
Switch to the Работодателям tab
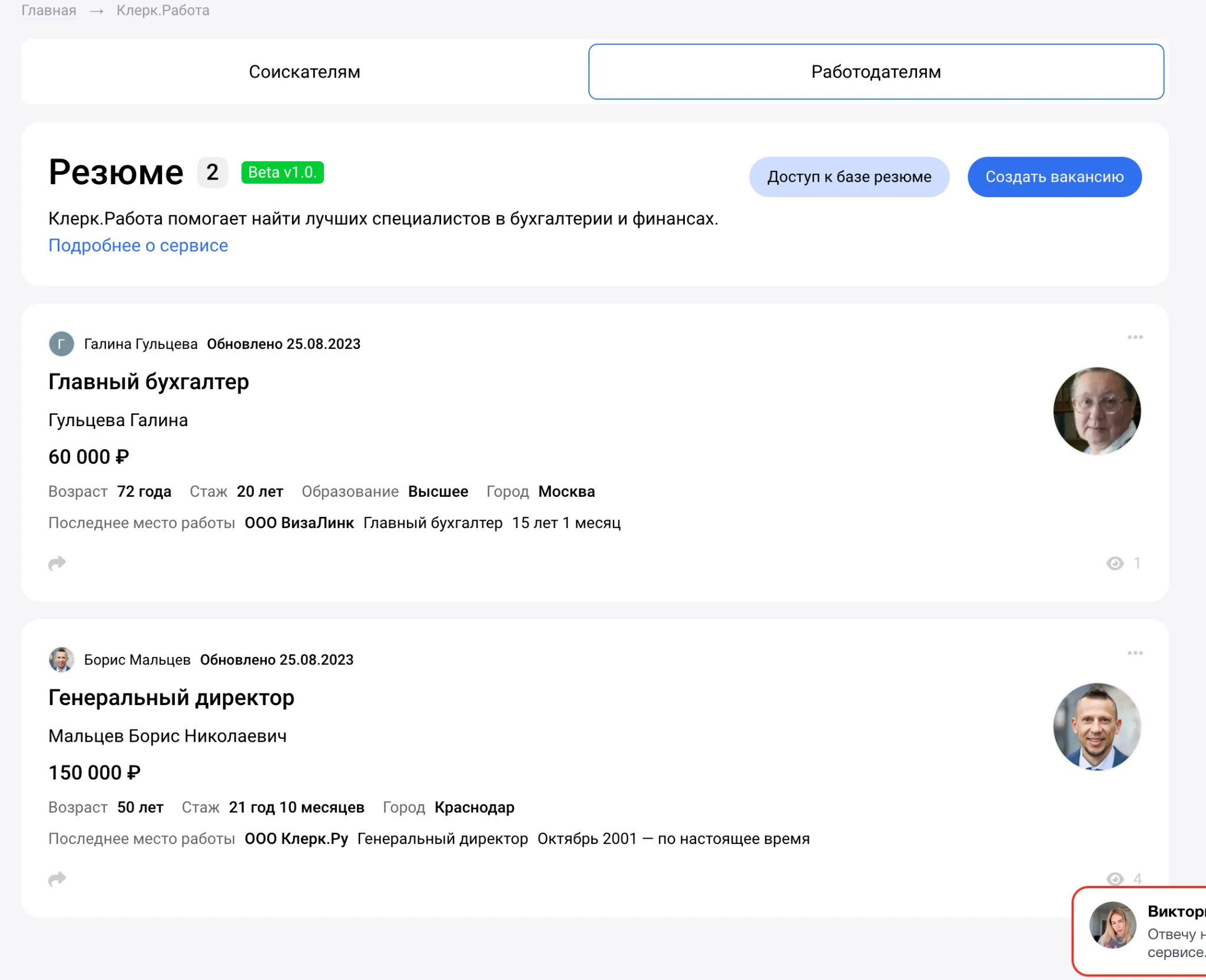click(876, 71)
